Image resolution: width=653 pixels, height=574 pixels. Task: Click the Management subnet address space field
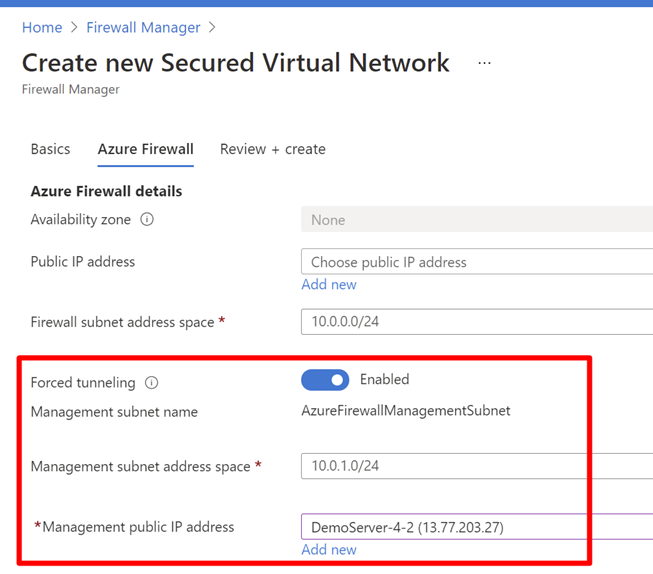click(476, 466)
